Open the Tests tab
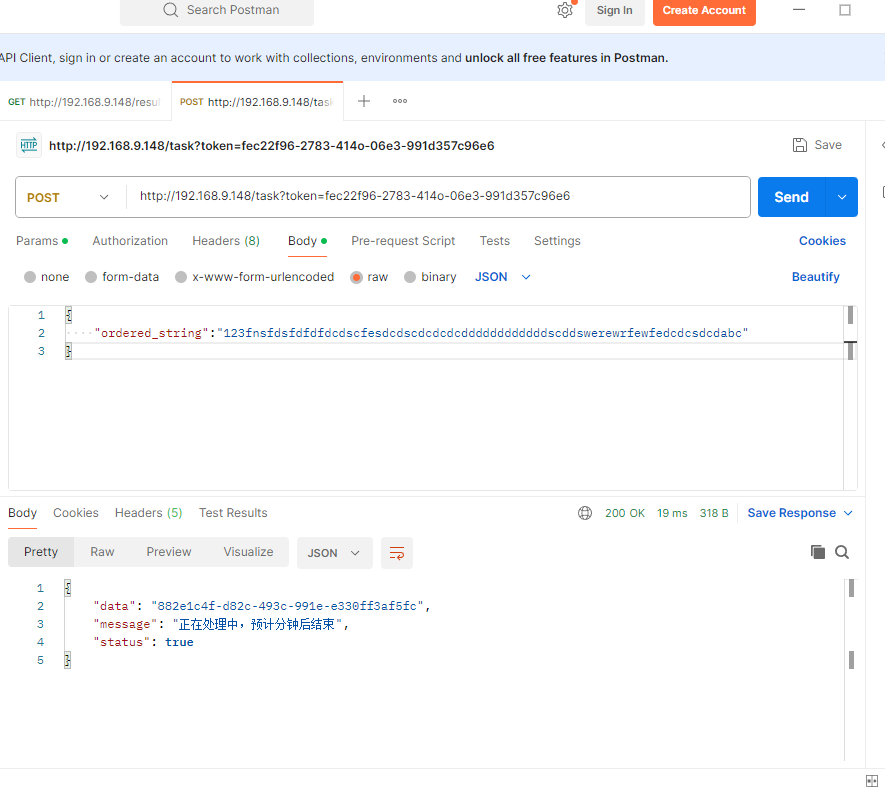885x789 pixels. 494,241
